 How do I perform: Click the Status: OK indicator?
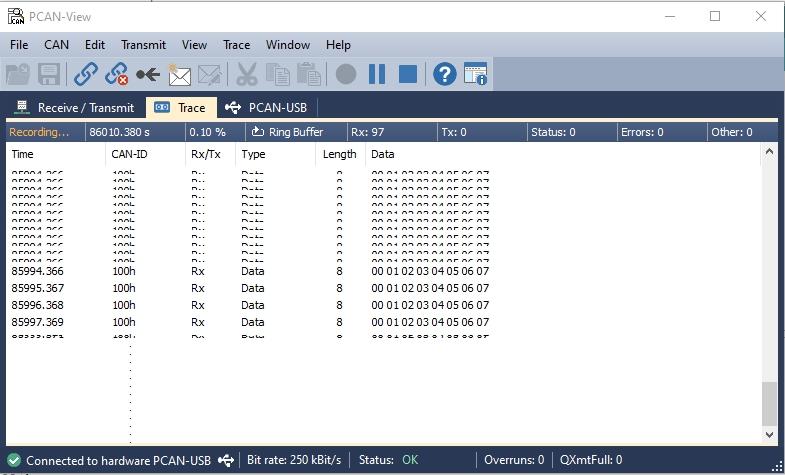coord(388,460)
